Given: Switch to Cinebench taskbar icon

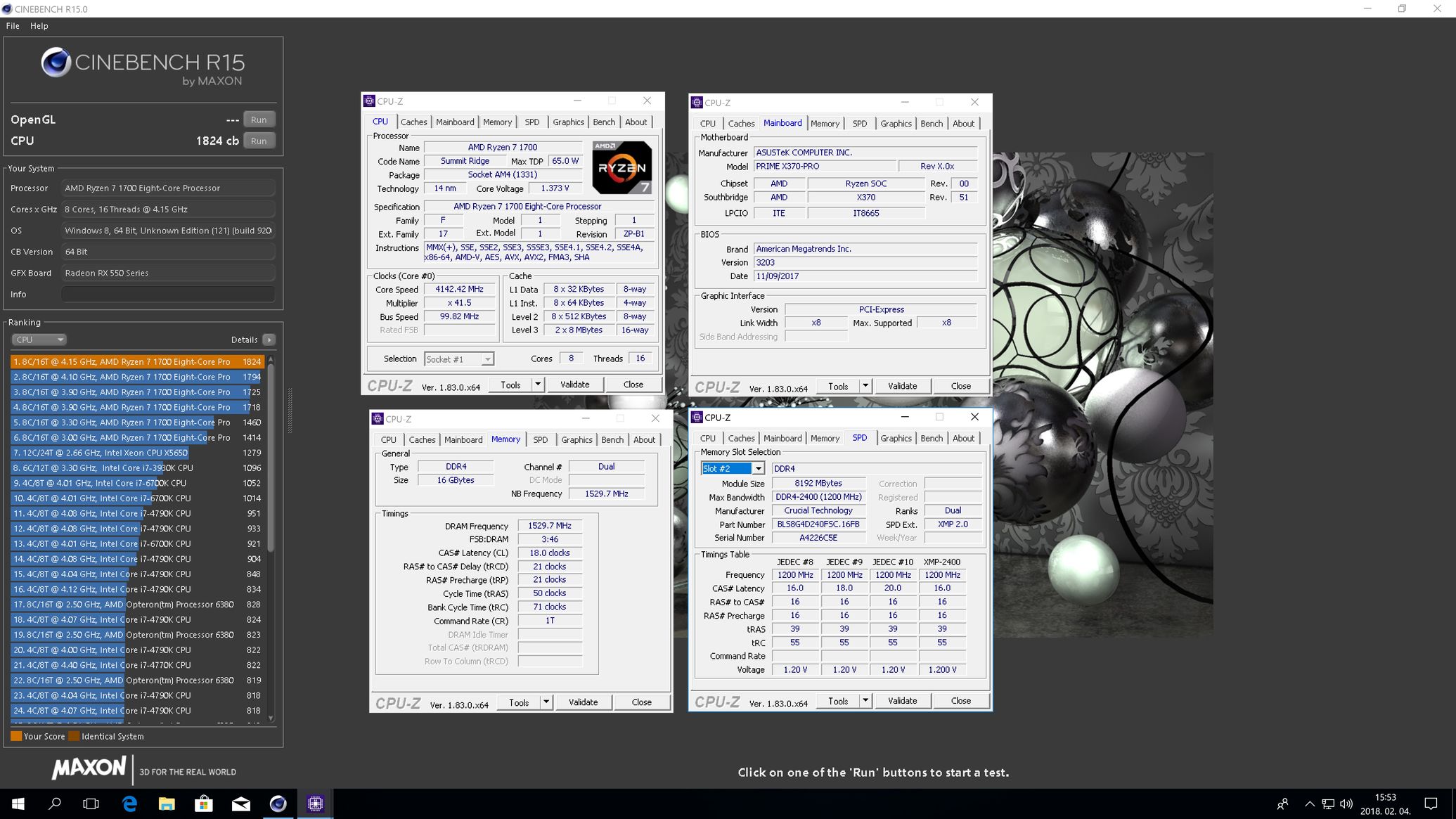Looking at the screenshot, I should pos(278,804).
